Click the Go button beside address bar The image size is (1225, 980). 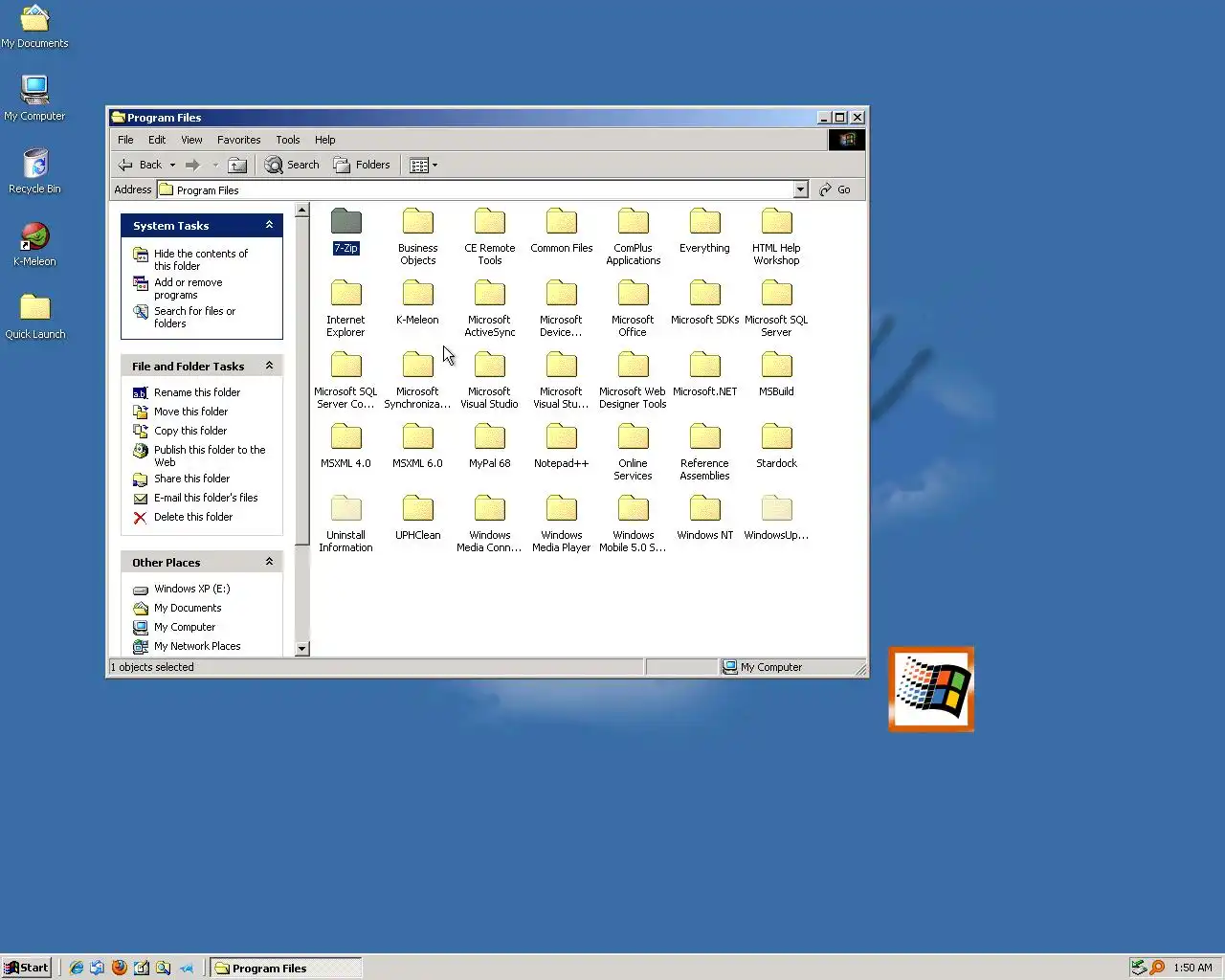(x=835, y=189)
